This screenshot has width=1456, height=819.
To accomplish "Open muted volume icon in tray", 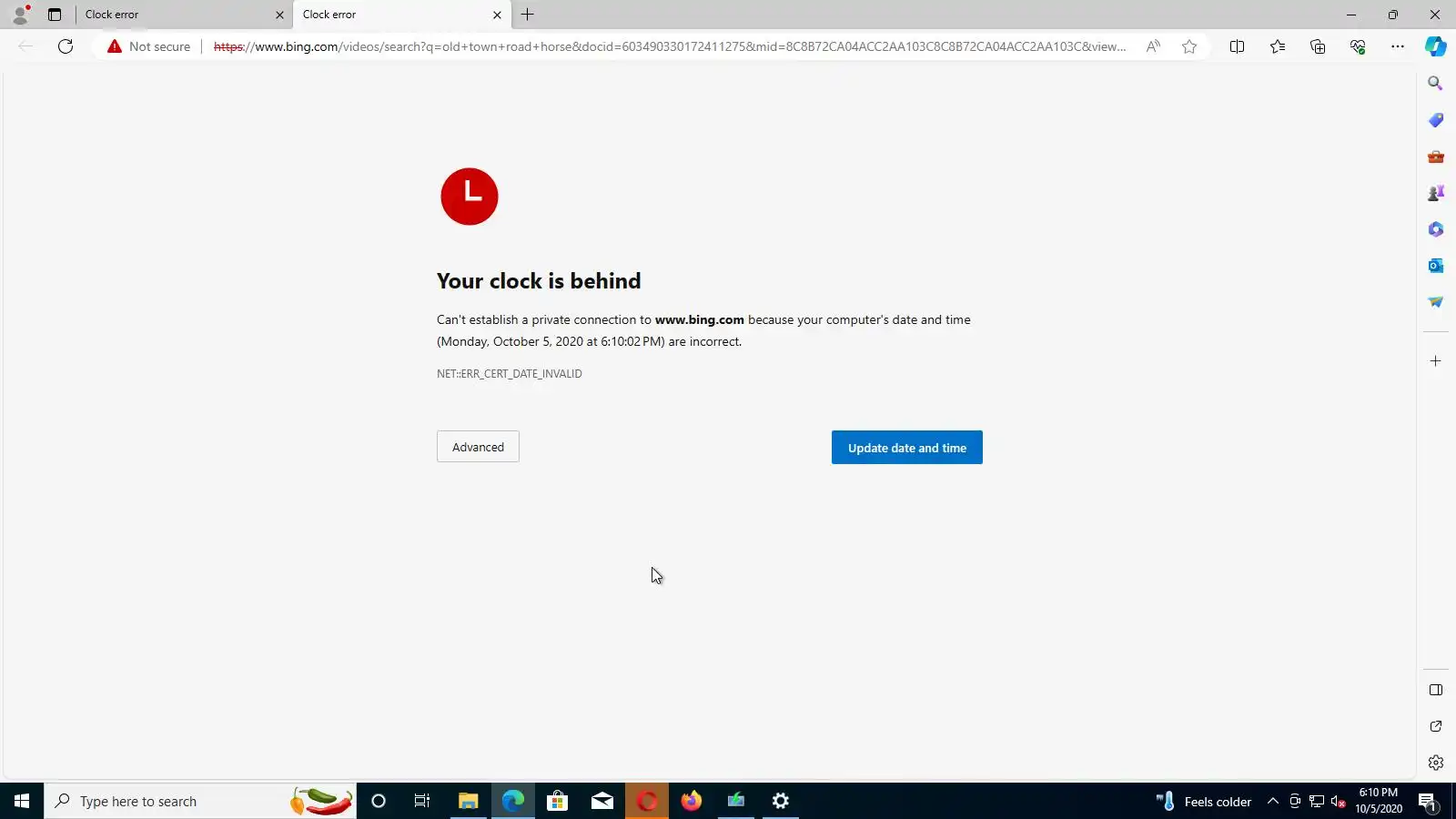I will (1339, 802).
